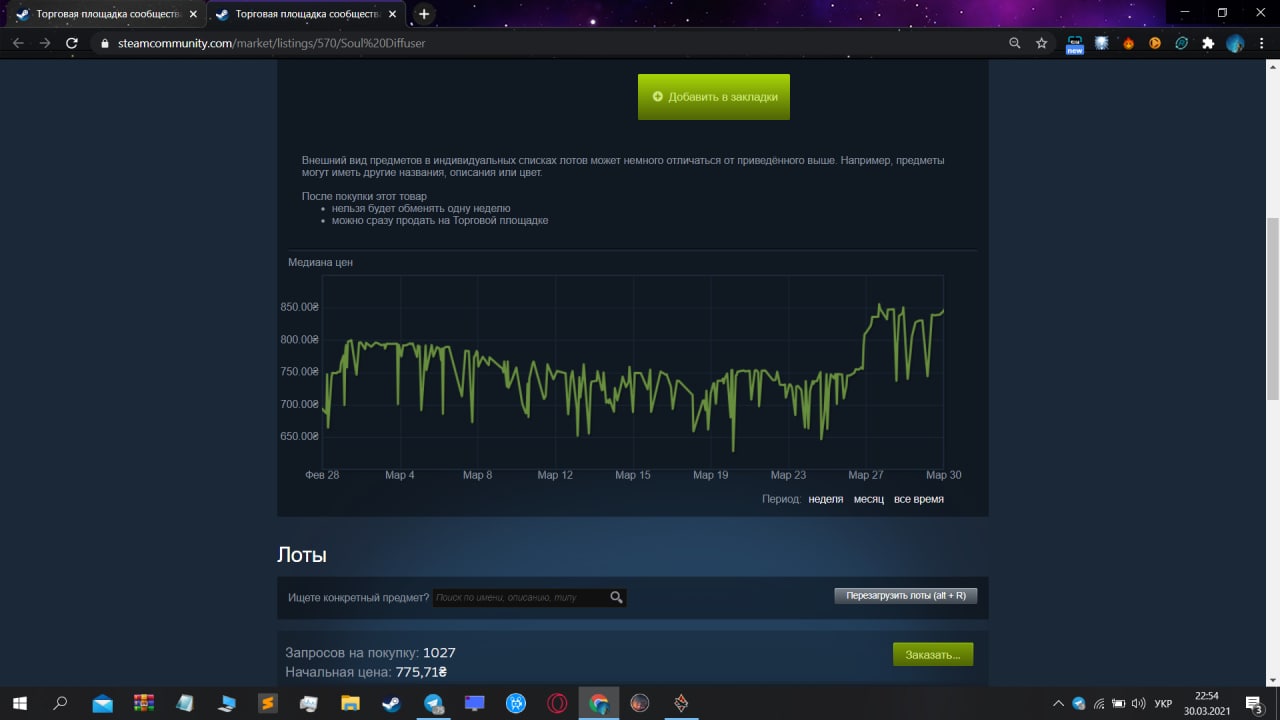Open Chrome's three-dot menu
This screenshot has width=1280, height=720.
click(x=1263, y=43)
